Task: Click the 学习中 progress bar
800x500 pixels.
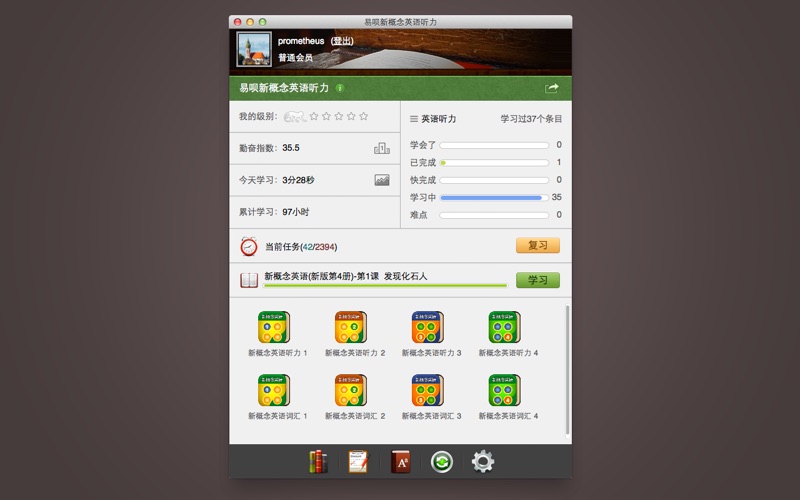Action: point(492,197)
